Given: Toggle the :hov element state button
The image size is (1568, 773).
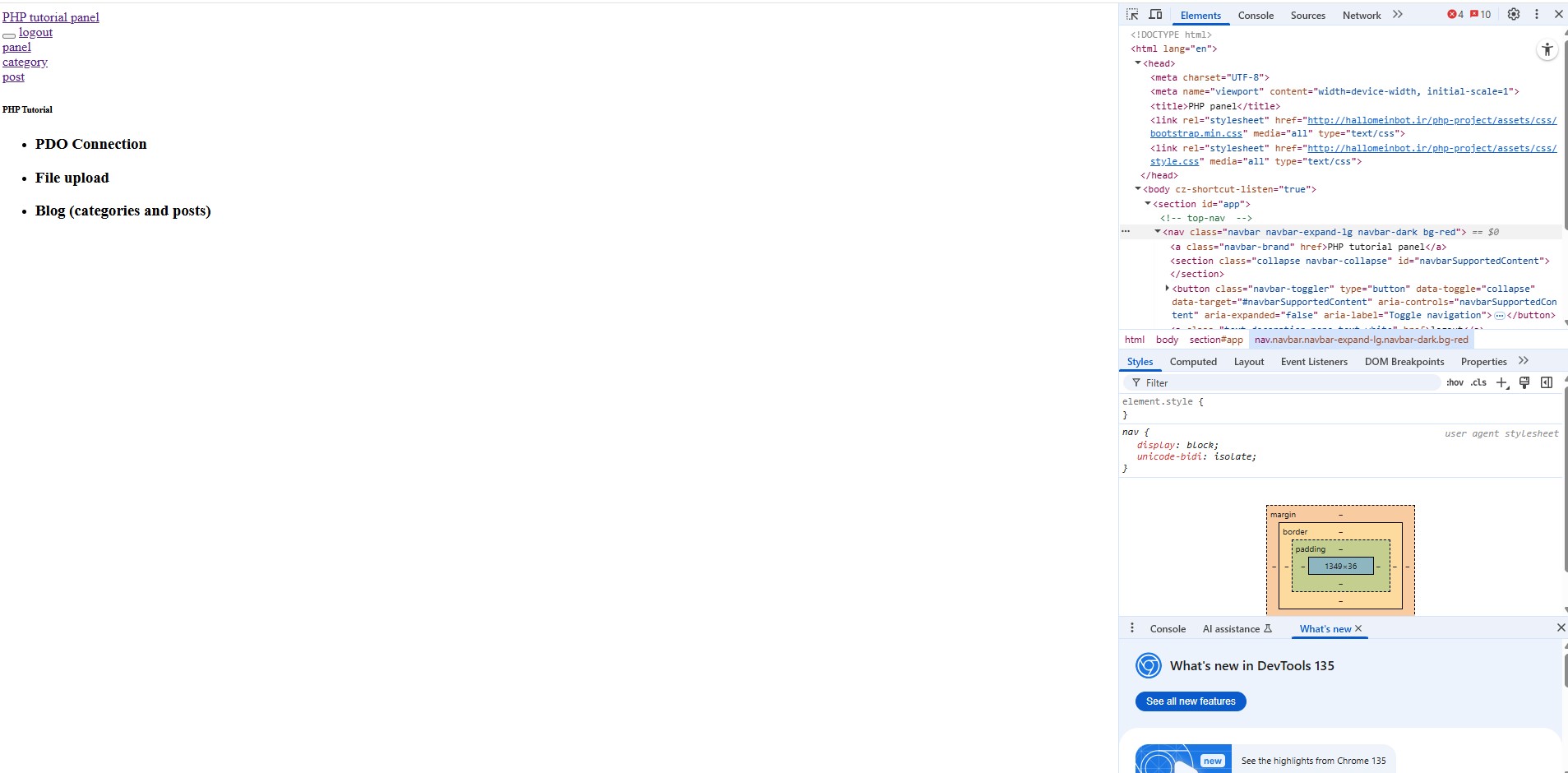Looking at the screenshot, I should 1455,382.
